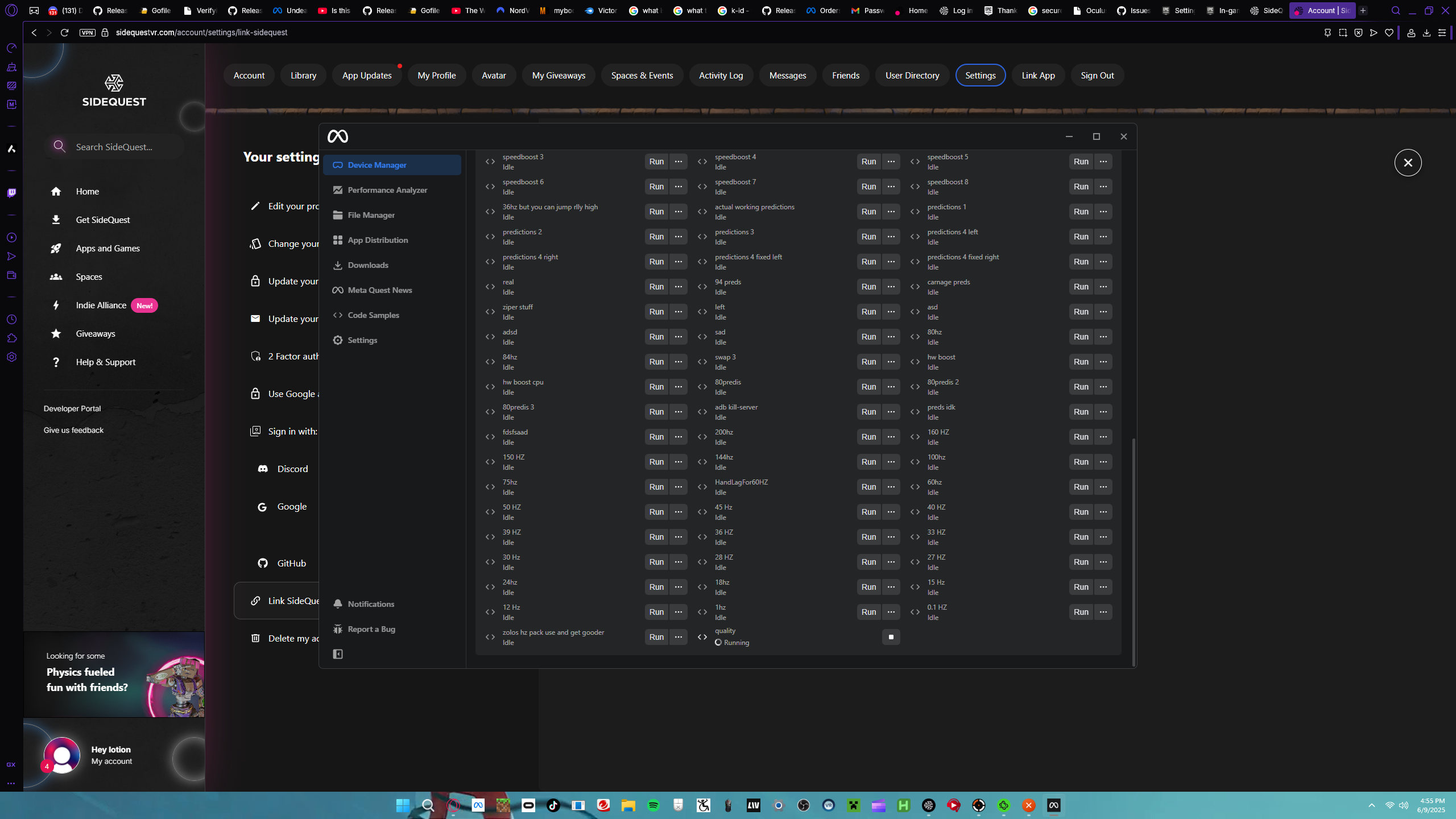
Task: Open Notifications bell in Meta sidebar
Action: tap(338, 604)
